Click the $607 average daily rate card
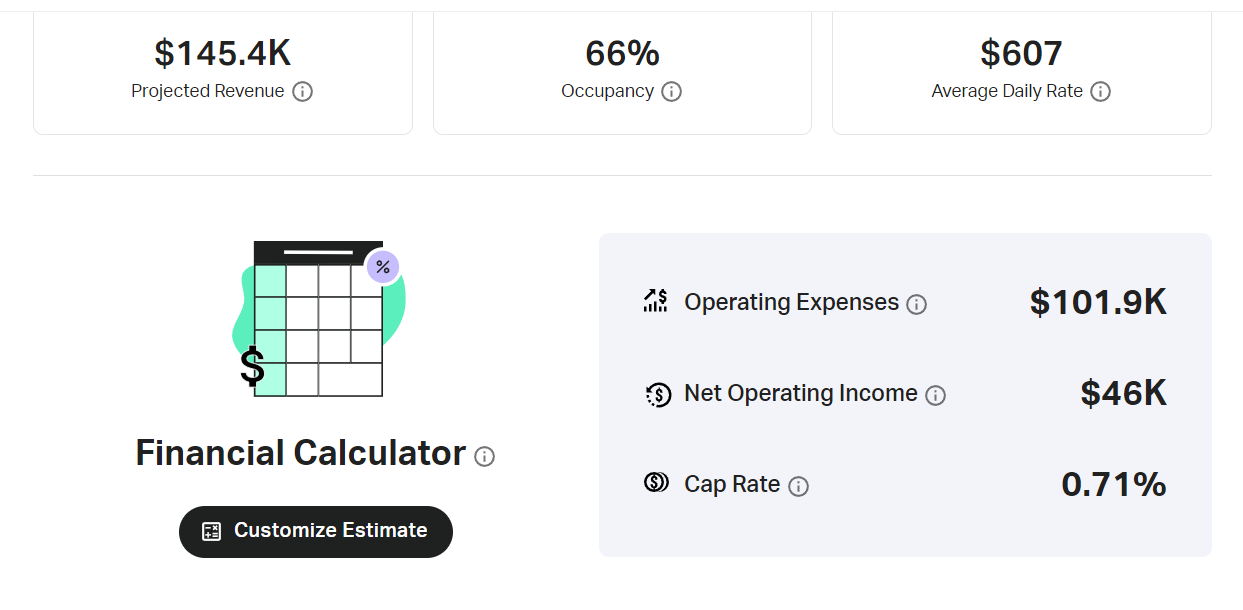The width and height of the screenshot is (1243, 610). (x=1021, y=68)
